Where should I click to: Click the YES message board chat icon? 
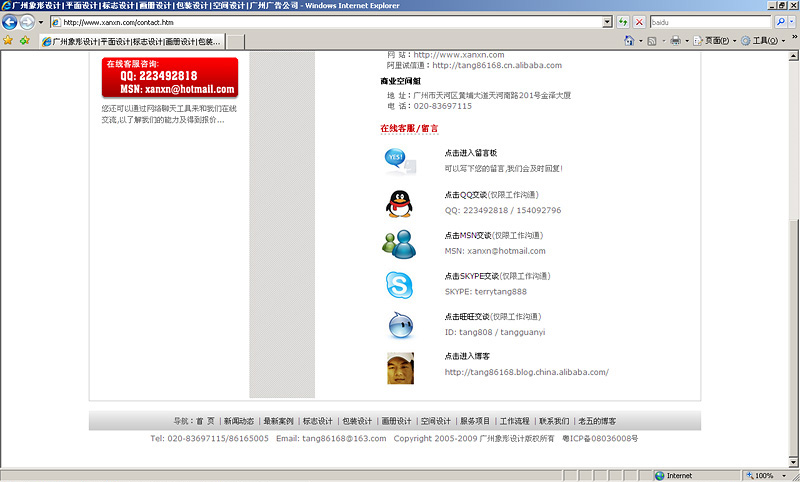point(400,162)
